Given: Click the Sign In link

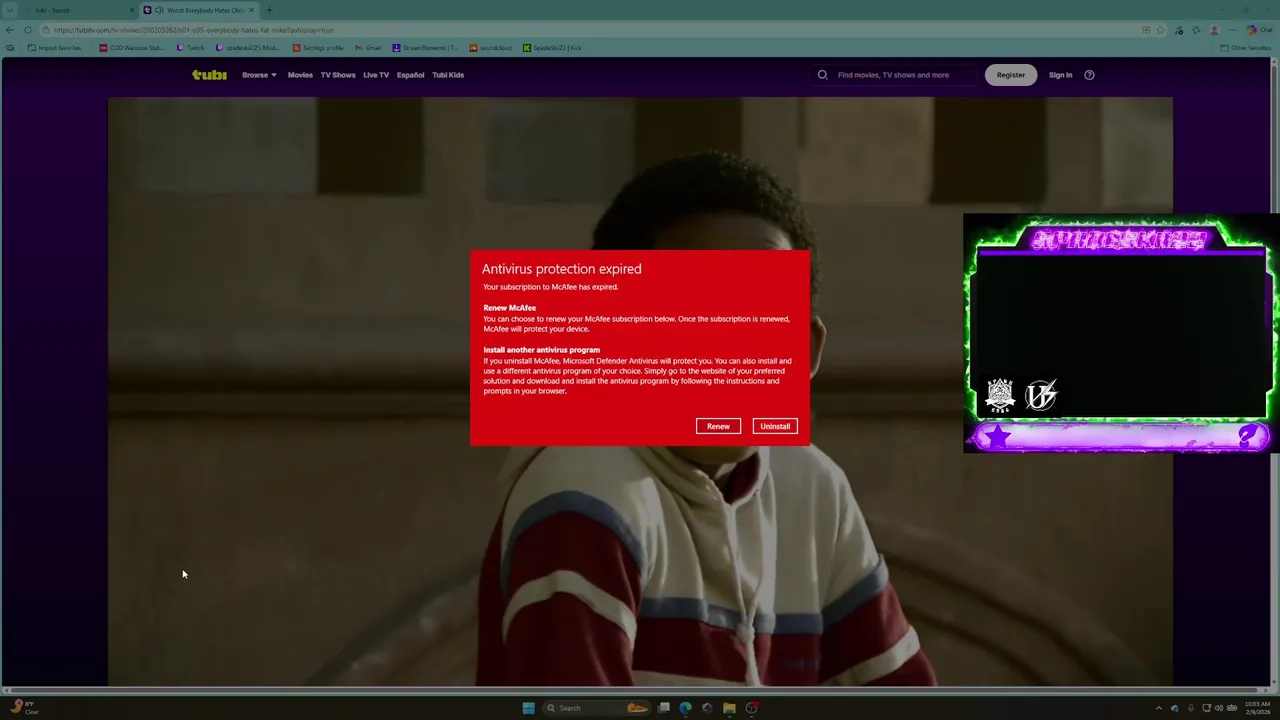Looking at the screenshot, I should 1060,75.
